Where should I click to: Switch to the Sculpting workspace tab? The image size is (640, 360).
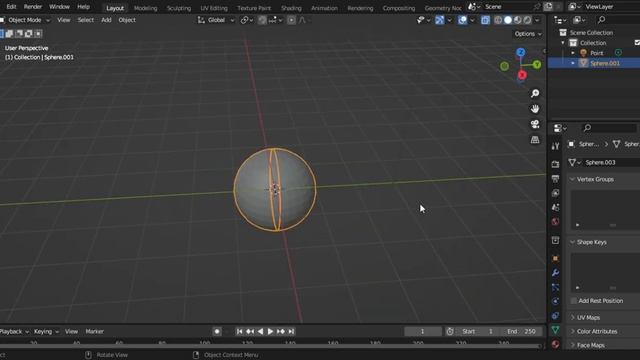point(179,8)
